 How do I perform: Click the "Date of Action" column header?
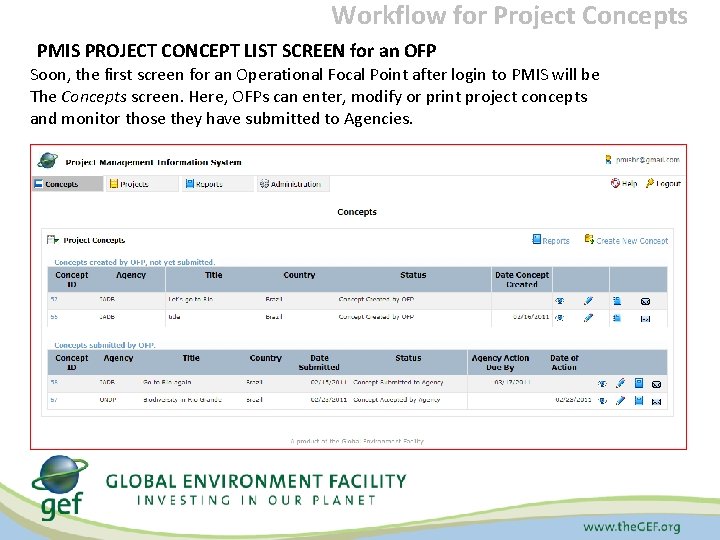pos(564,362)
